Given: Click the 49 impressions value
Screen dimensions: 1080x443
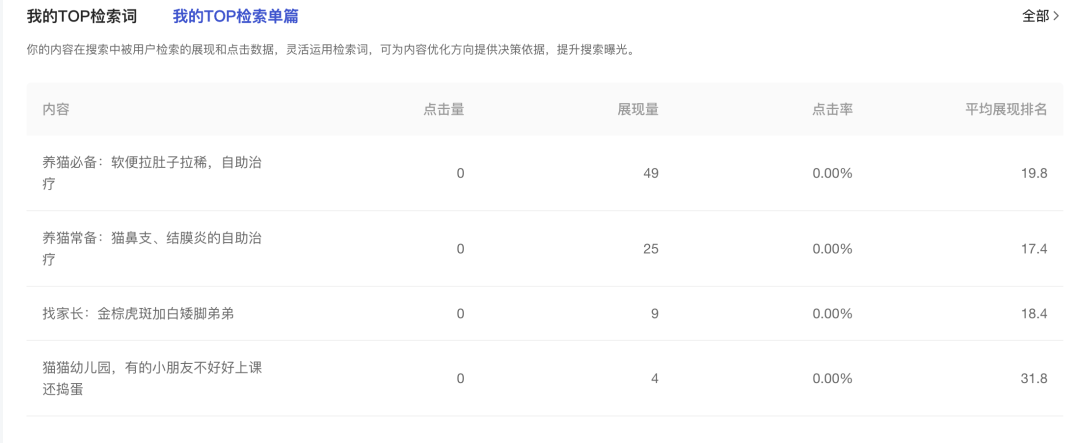Looking at the screenshot, I should point(651,173).
